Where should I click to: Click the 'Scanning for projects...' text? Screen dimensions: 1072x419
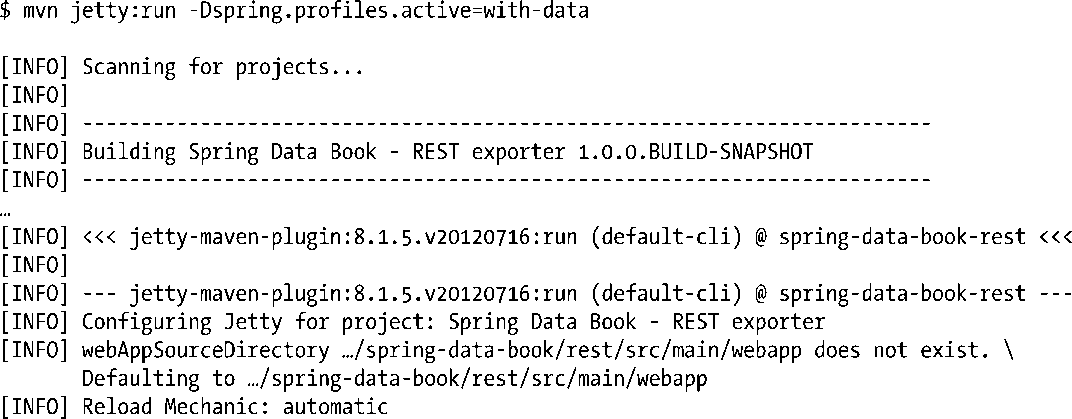(221, 68)
